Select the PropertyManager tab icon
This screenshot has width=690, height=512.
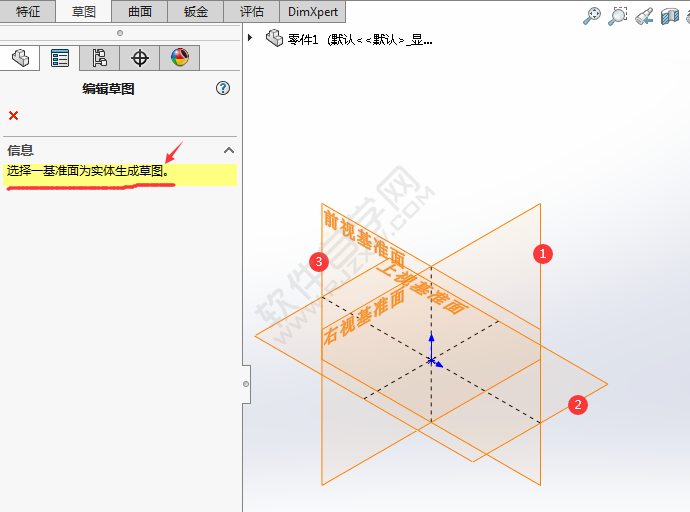click(60, 58)
